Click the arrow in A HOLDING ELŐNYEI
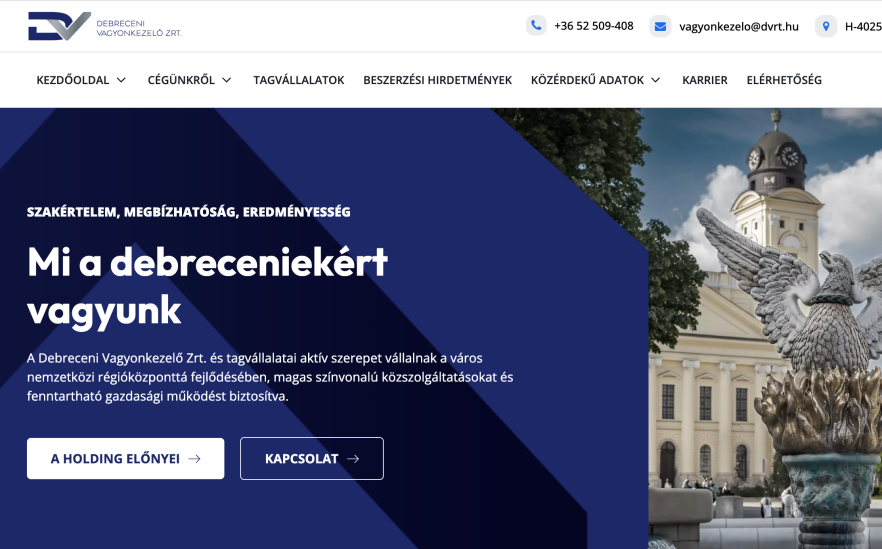The width and height of the screenshot is (882, 549). pos(195,459)
